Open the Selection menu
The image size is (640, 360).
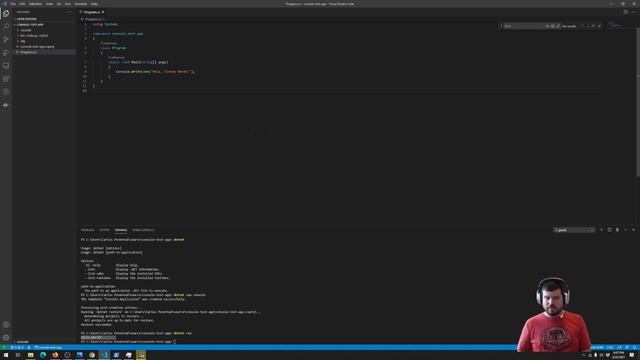(x=36, y=4)
